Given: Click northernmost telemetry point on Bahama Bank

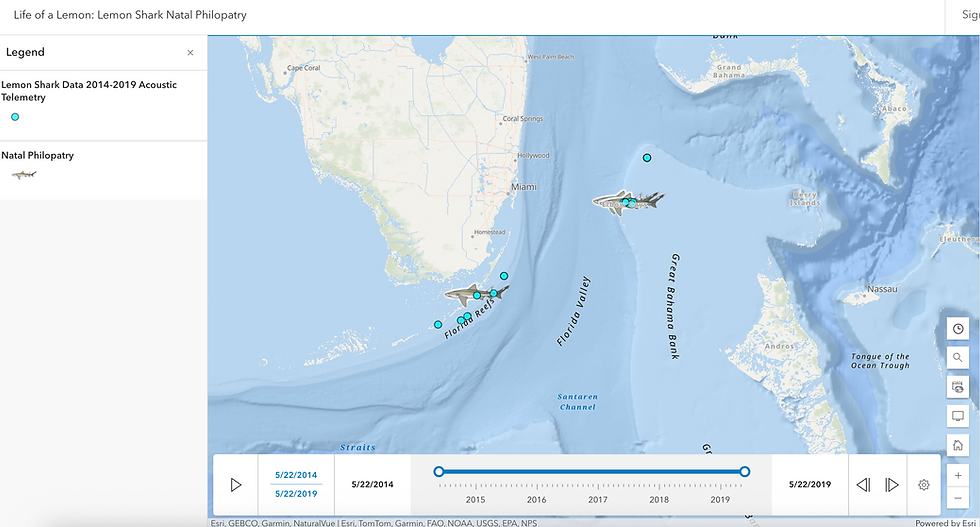Looking at the screenshot, I should [647, 158].
